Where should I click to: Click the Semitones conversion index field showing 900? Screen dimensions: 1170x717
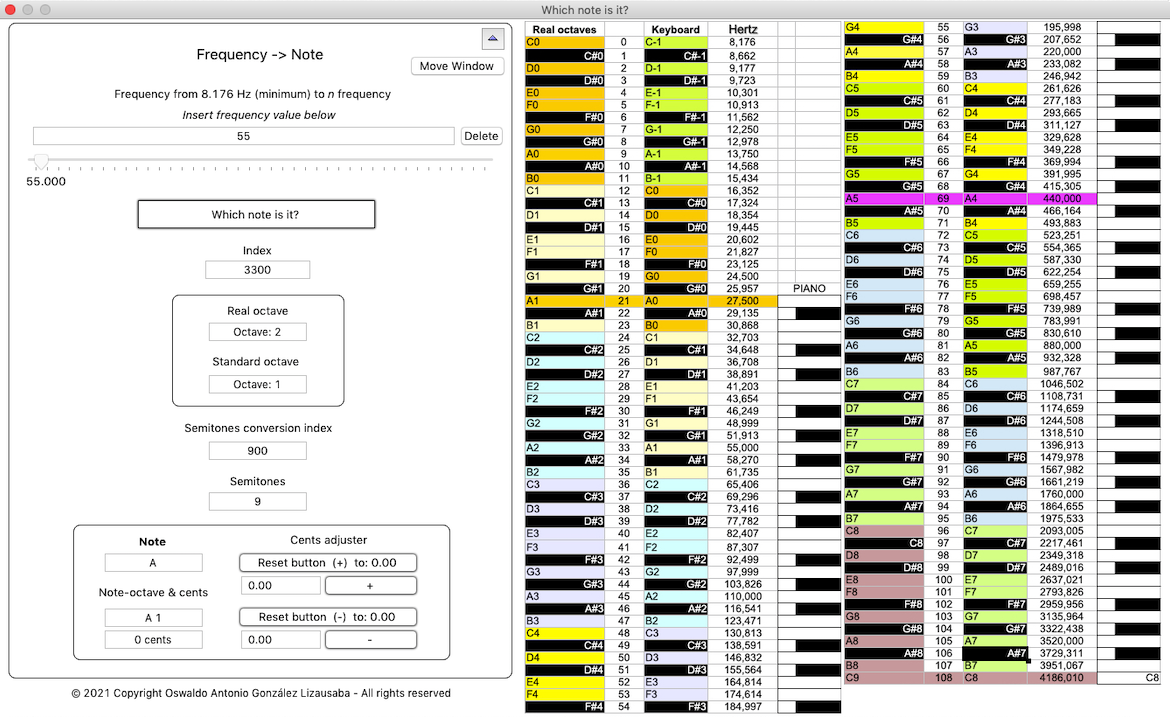pos(257,451)
